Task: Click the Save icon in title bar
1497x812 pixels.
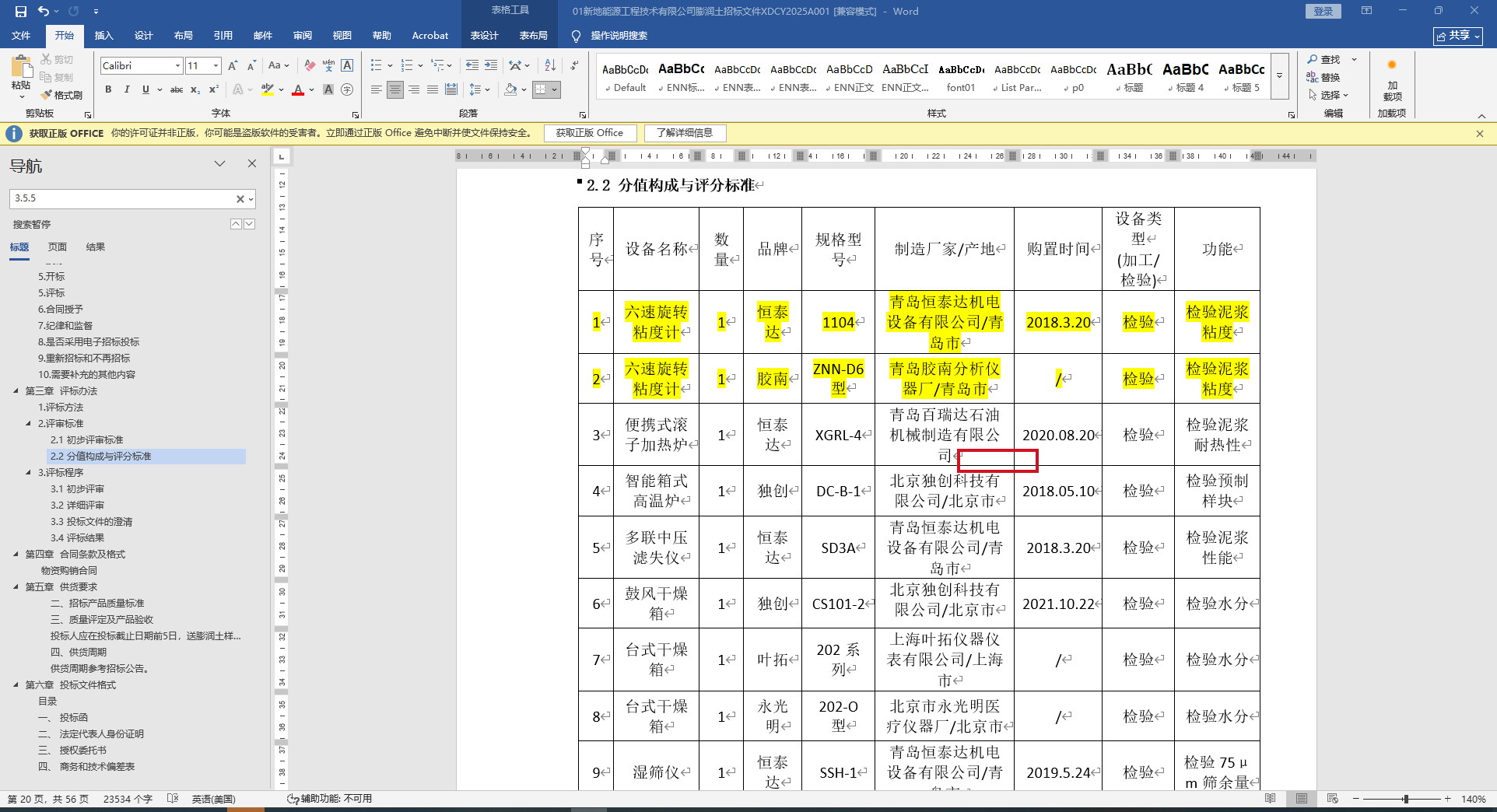Action: point(21,12)
